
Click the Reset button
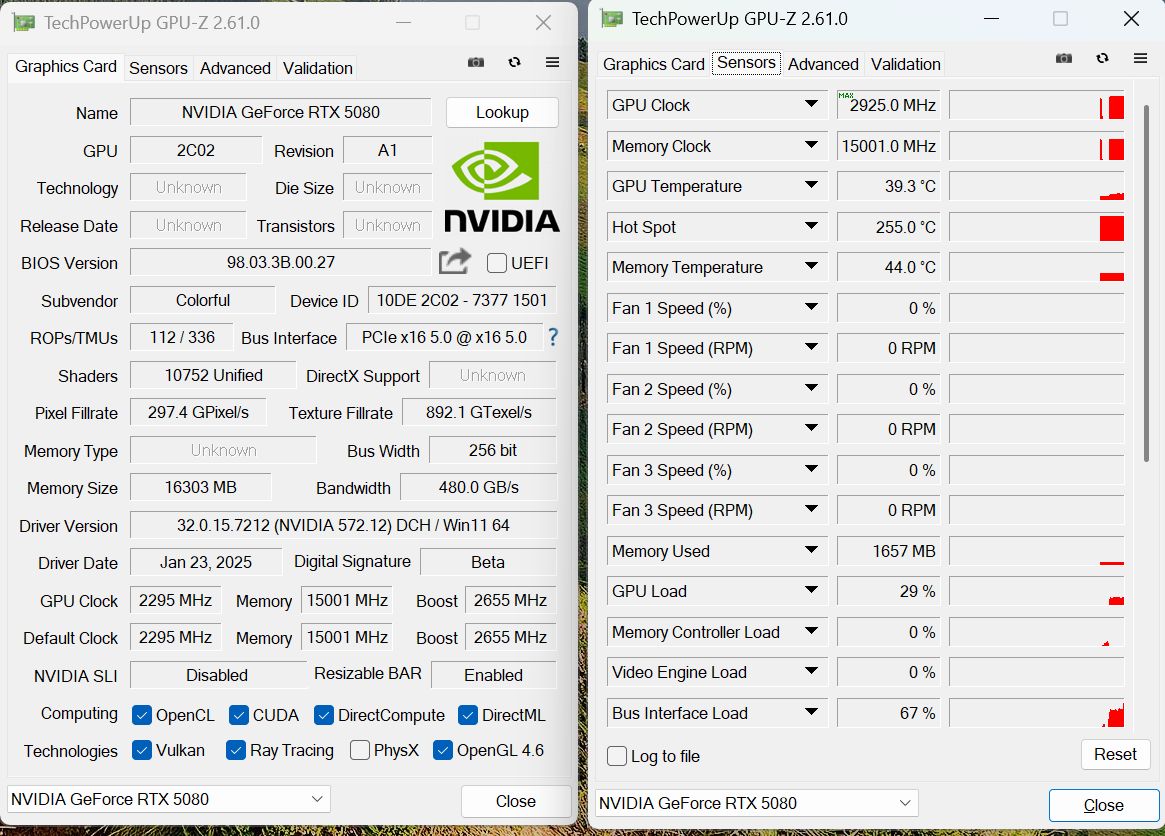tap(1114, 755)
